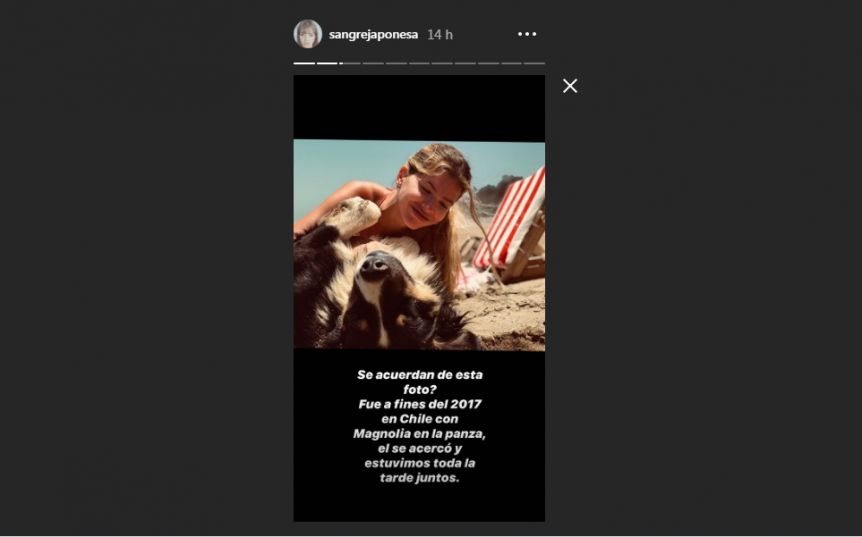862x537 pixels.
Task: Jump to the second story progress segment
Action: coord(327,63)
